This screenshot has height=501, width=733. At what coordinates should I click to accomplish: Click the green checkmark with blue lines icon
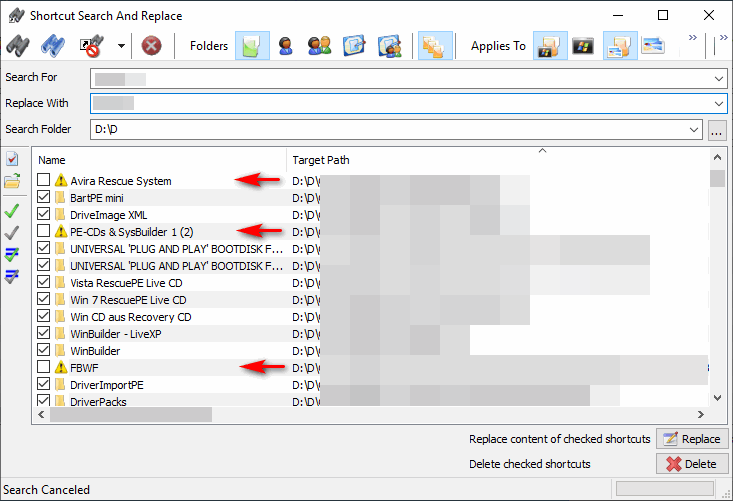[12, 255]
